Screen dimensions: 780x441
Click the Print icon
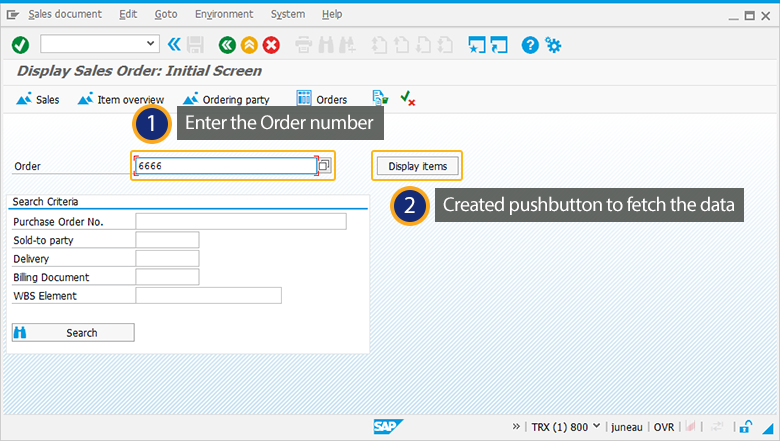point(303,45)
